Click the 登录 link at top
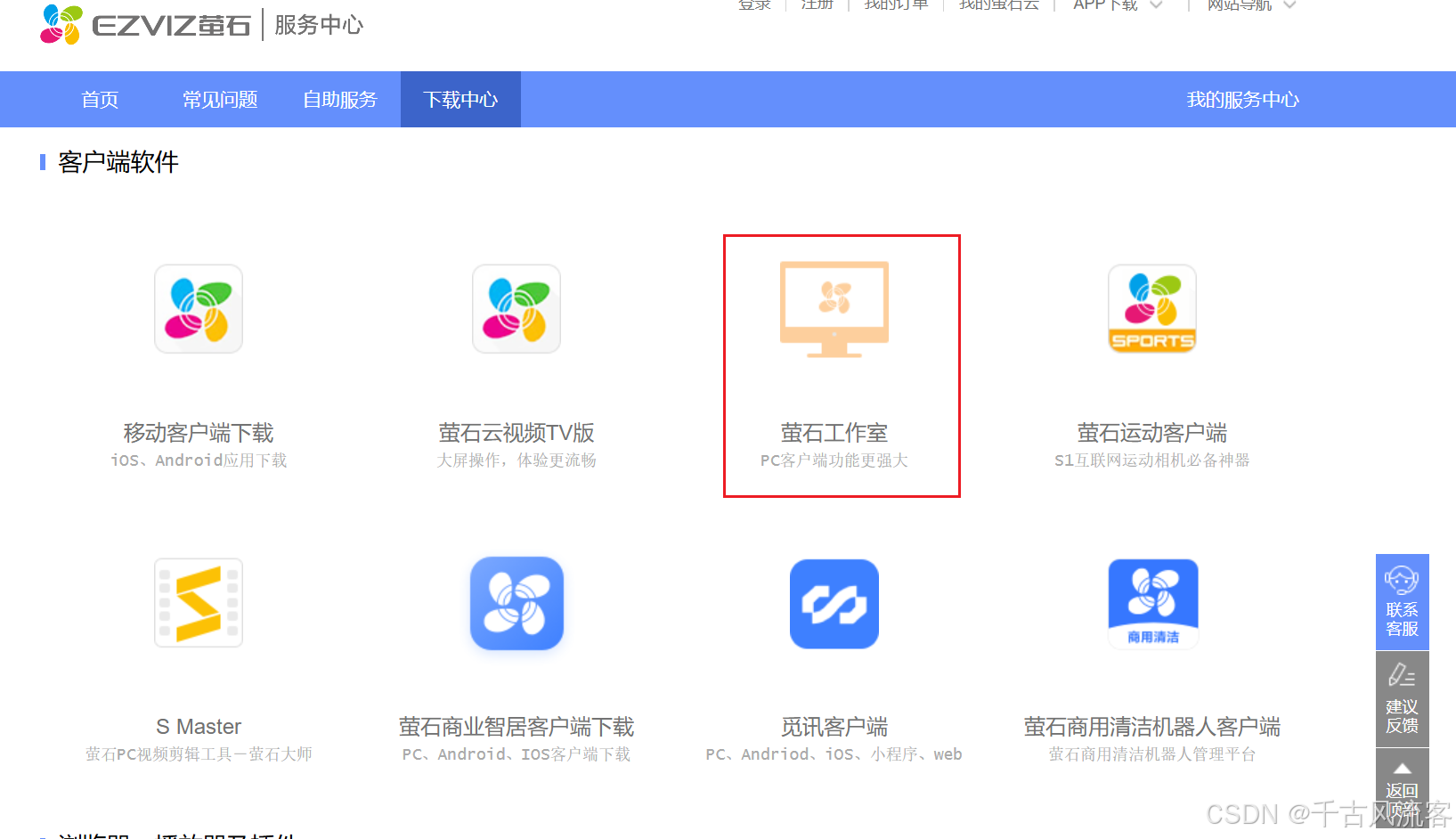 pyautogui.click(x=754, y=4)
